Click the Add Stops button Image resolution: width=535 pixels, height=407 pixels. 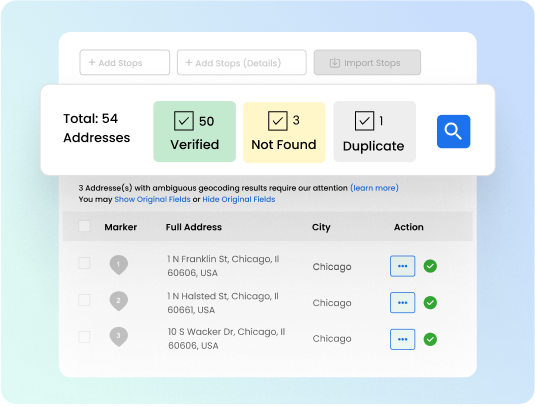[125, 62]
